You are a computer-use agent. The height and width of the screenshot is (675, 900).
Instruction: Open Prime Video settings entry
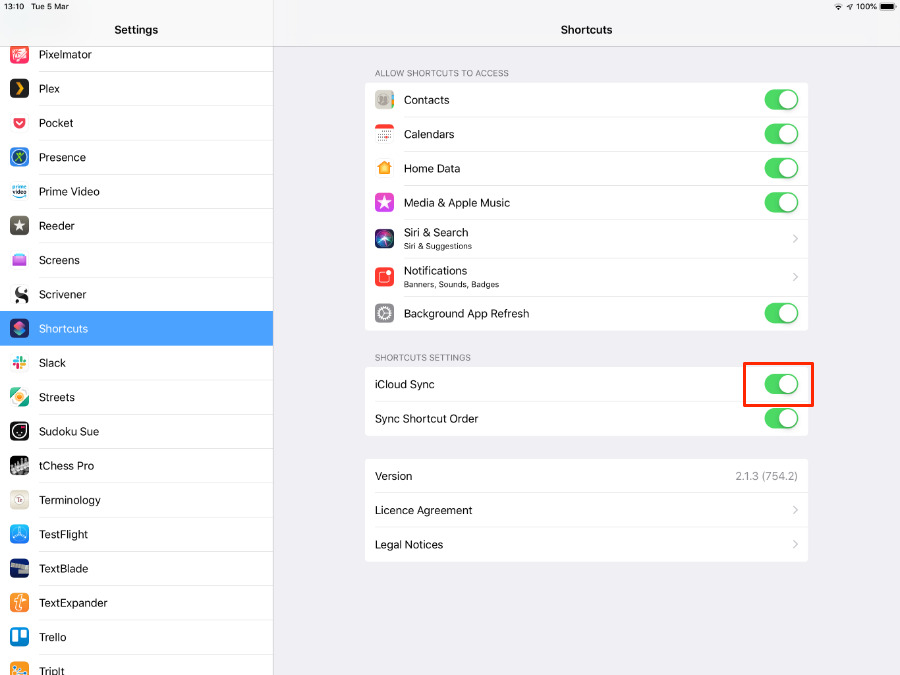click(137, 191)
